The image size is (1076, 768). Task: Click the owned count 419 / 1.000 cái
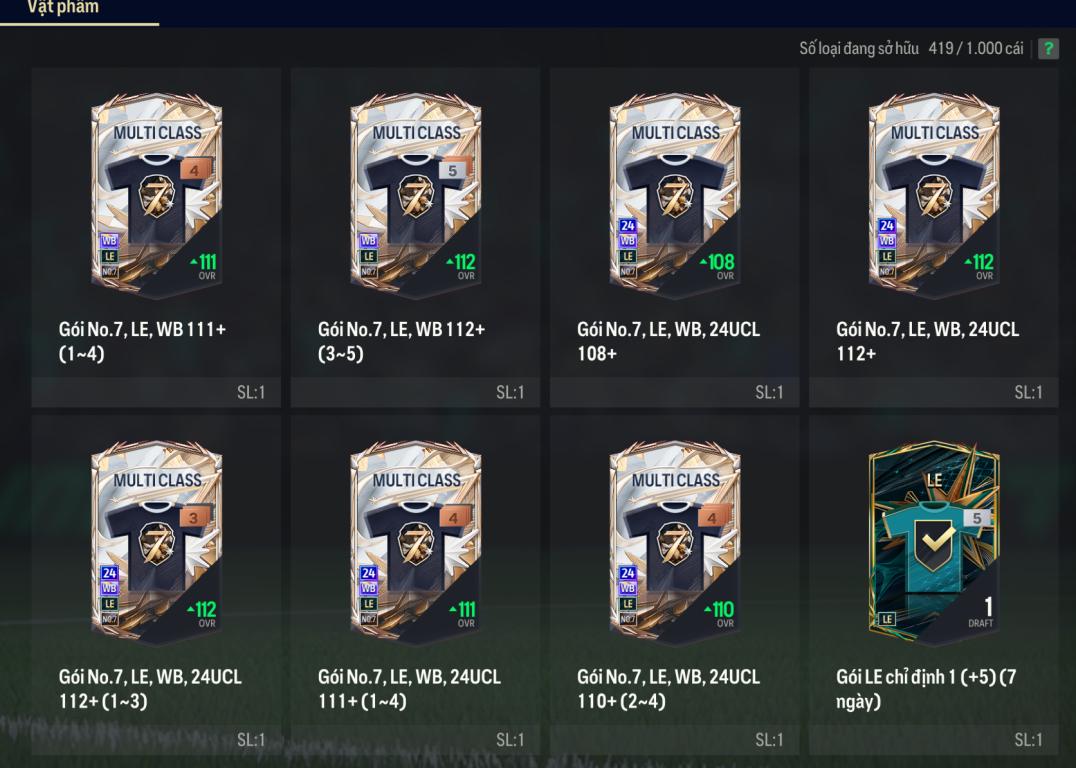pos(976,49)
